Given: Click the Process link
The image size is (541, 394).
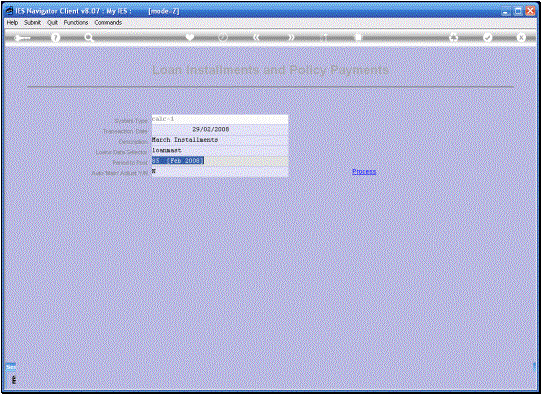Looking at the screenshot, I should [364, 171].
